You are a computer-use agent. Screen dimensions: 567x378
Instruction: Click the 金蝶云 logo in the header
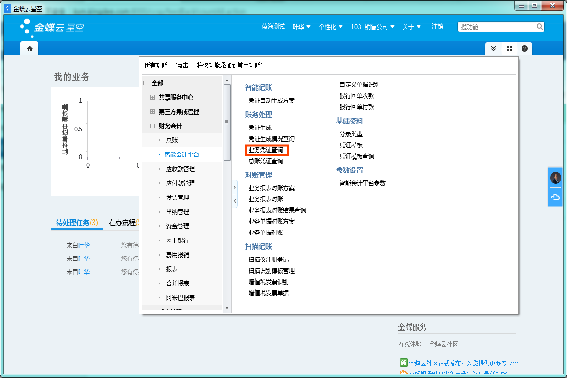pos(52,27)
